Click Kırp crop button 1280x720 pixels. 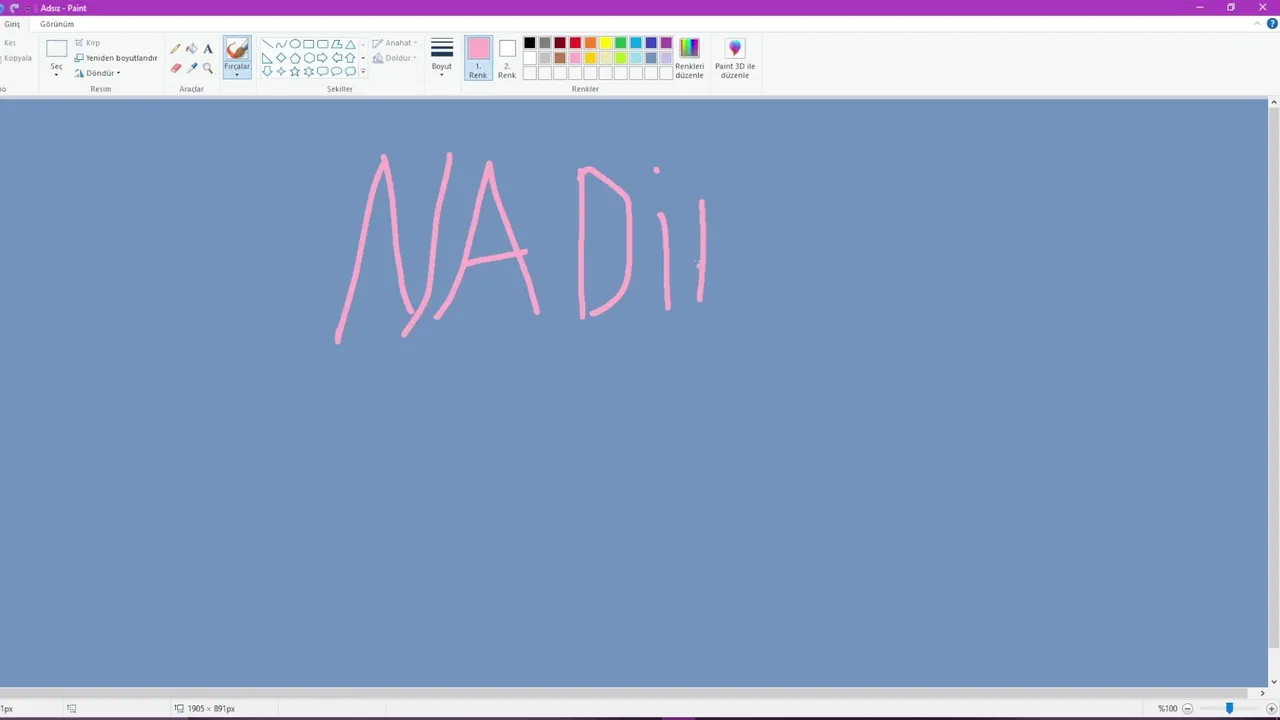click(x=87, y=43)
